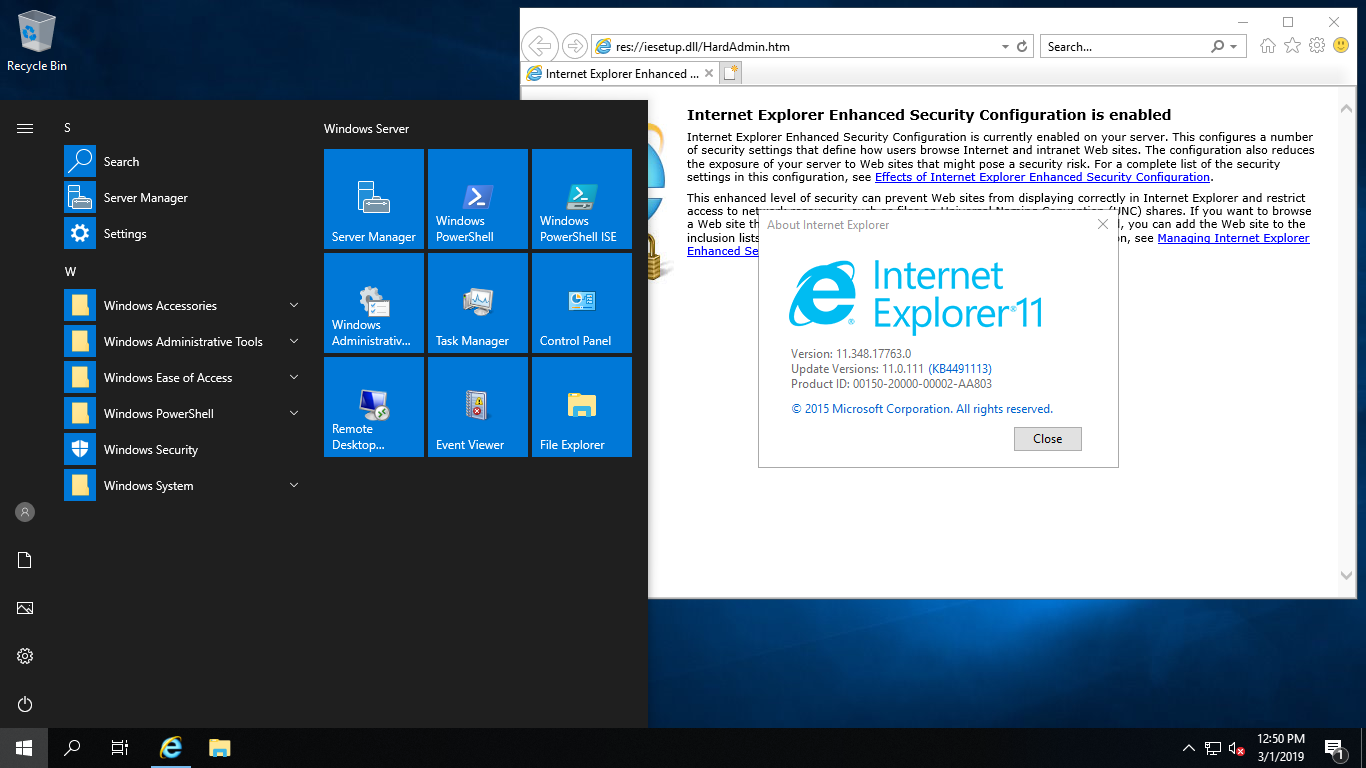Expand Windows Administrative Tools folder
Viewport: 1366px width, 768px height.
(184, 342)
